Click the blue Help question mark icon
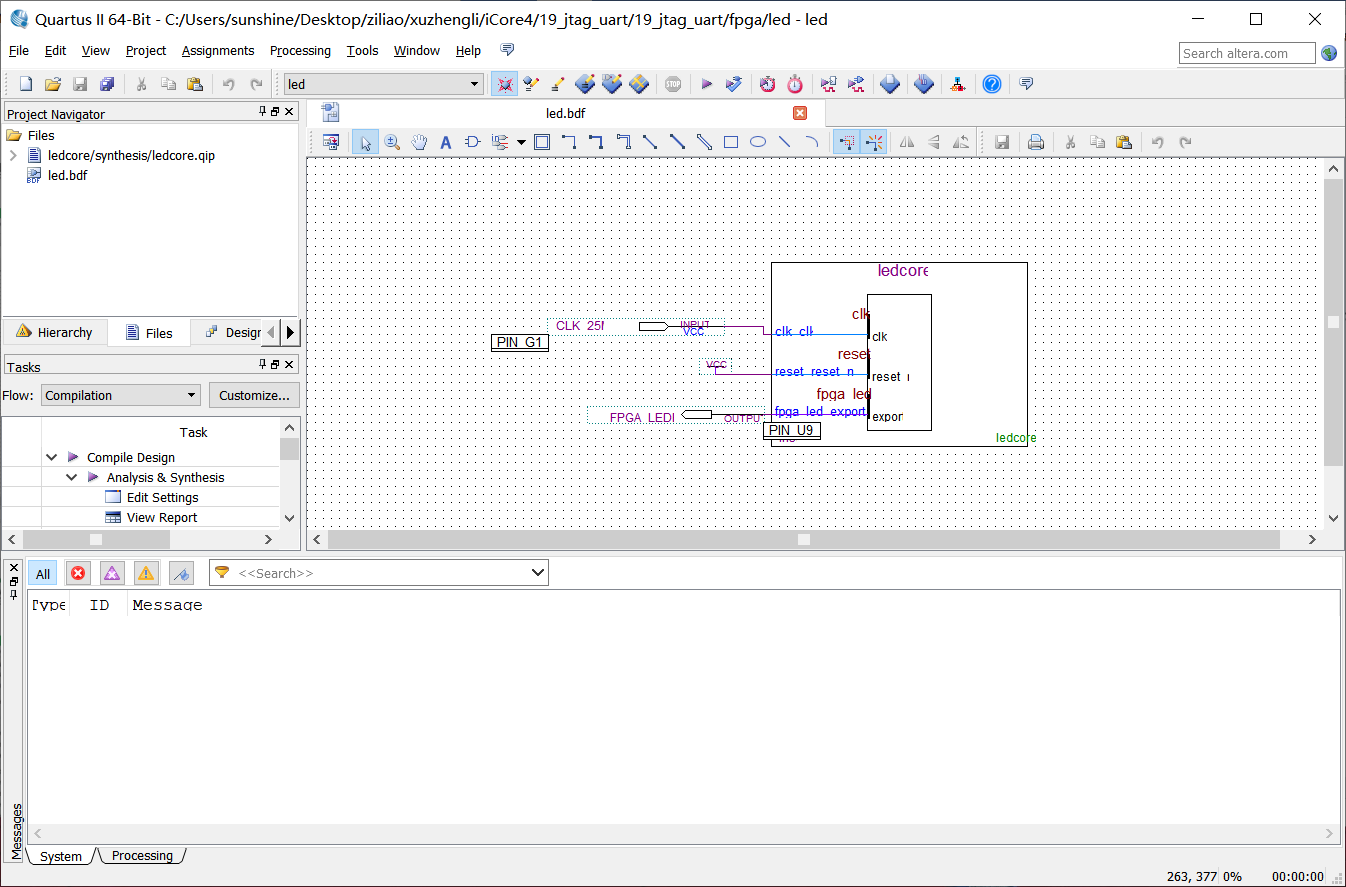Image resolution: width=1346 pixels, height=887 pixels. tap(991, 84)
